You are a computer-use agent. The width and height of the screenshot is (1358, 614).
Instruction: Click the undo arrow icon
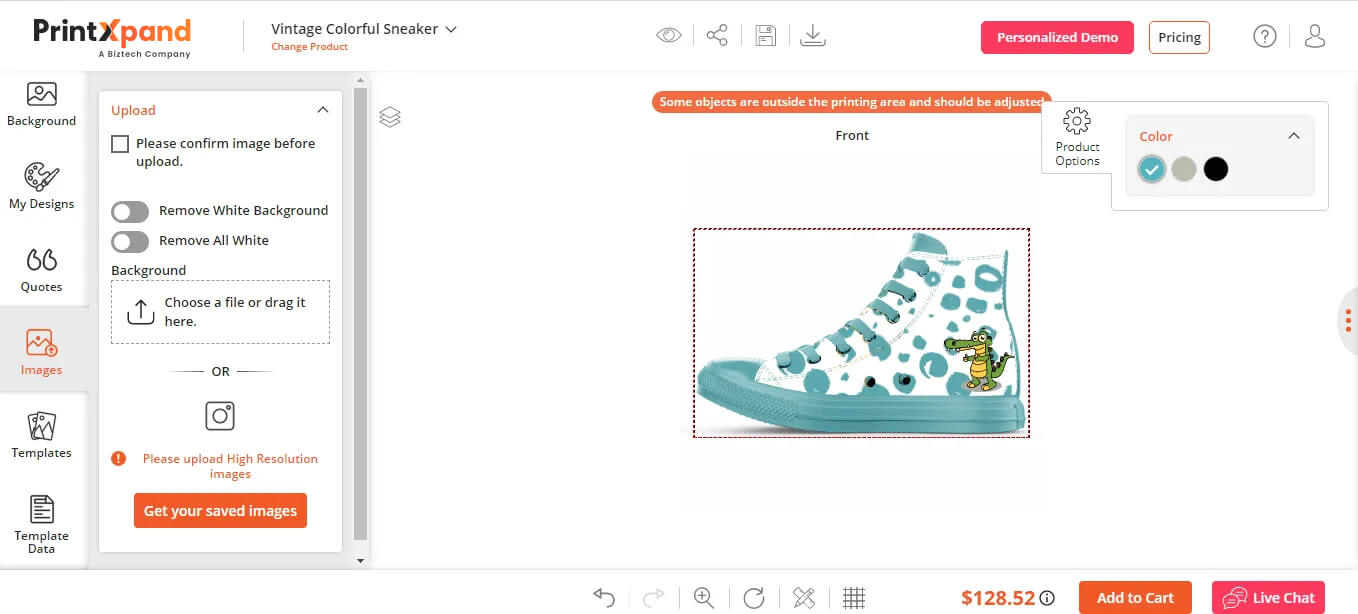604,597
